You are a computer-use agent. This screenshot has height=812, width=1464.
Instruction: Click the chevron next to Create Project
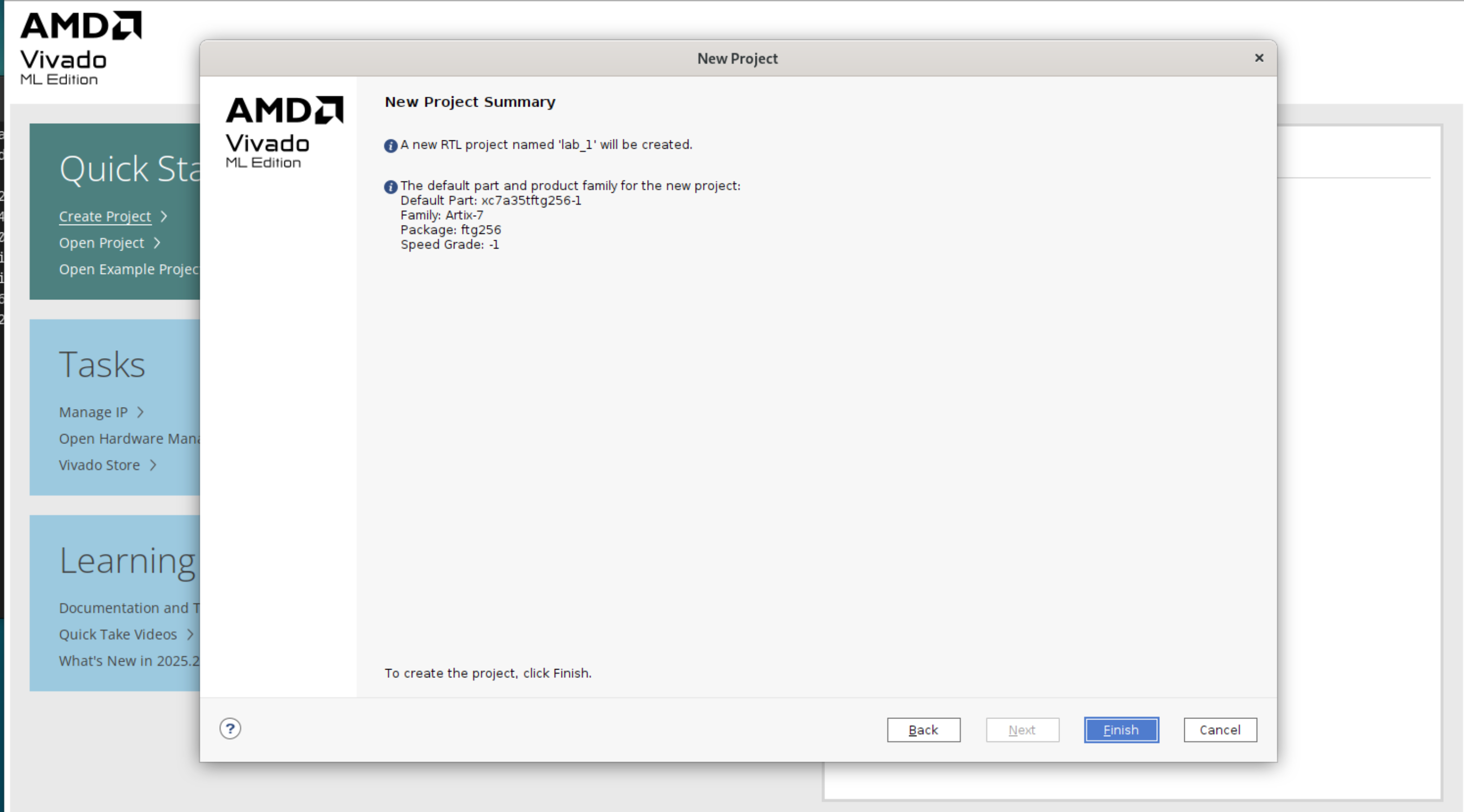(164, 216)
